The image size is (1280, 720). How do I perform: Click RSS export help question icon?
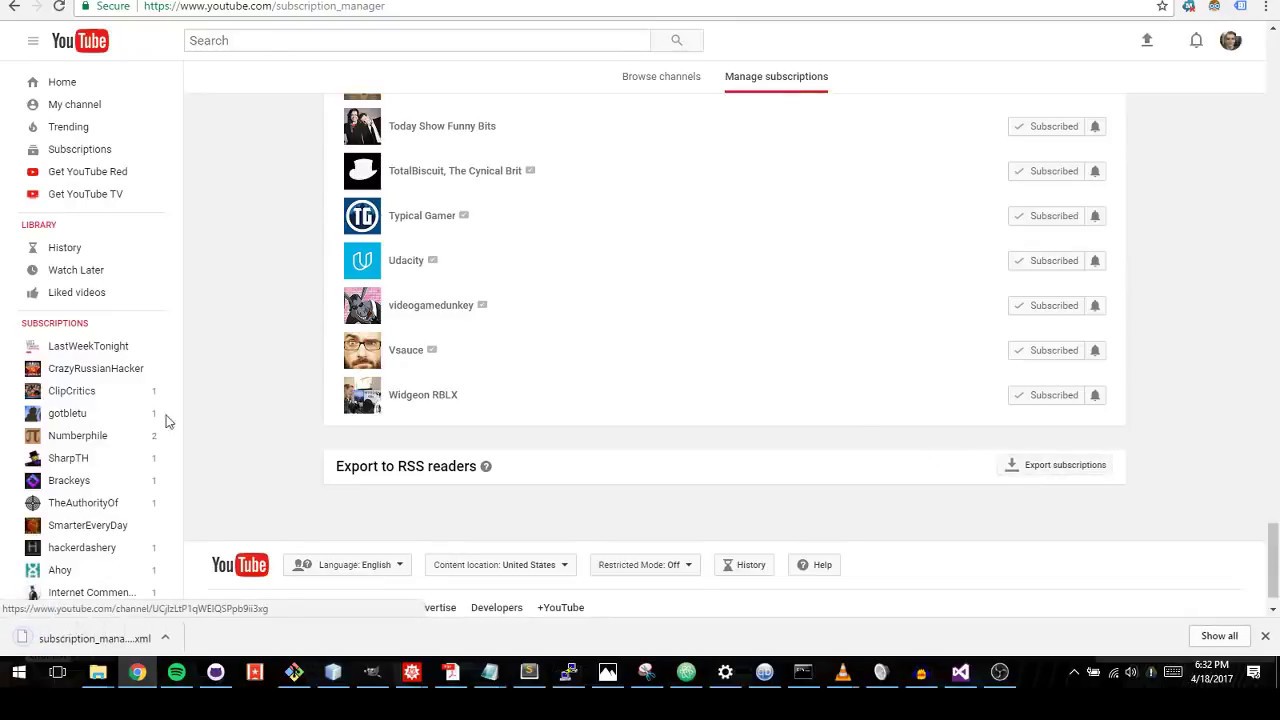[x=486, y=466]
